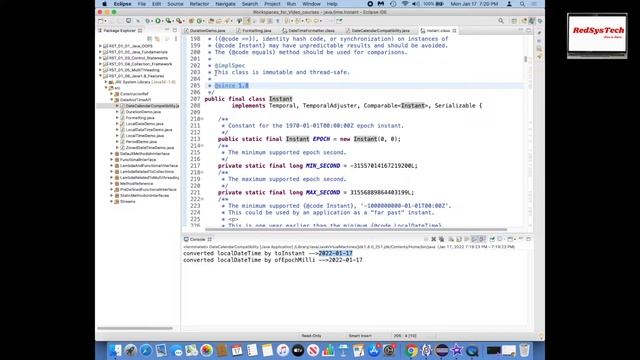This screenshot has height=360, width=640.
Task: Open Chrome from the Dock
Action: click(411, 350)
